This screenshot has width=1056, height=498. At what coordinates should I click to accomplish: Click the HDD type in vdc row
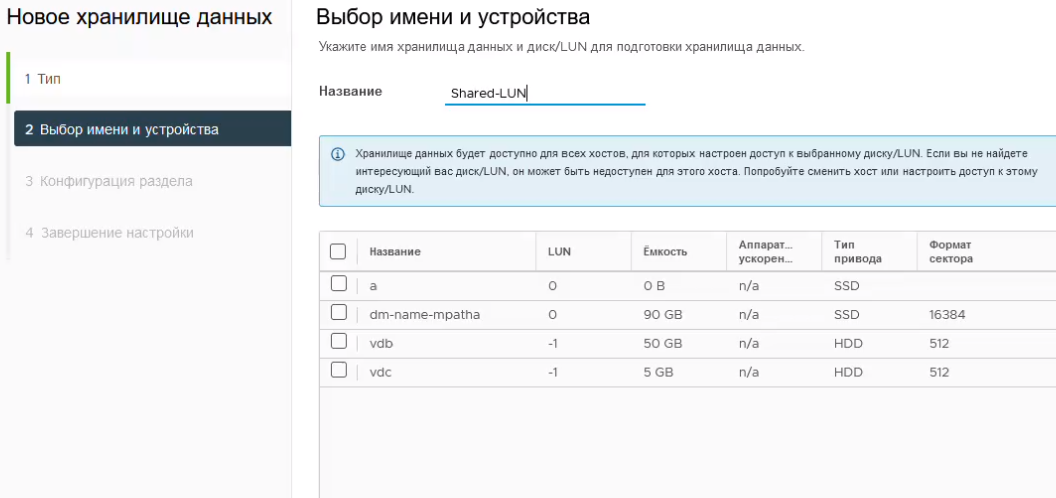click(x=847, y=372)
